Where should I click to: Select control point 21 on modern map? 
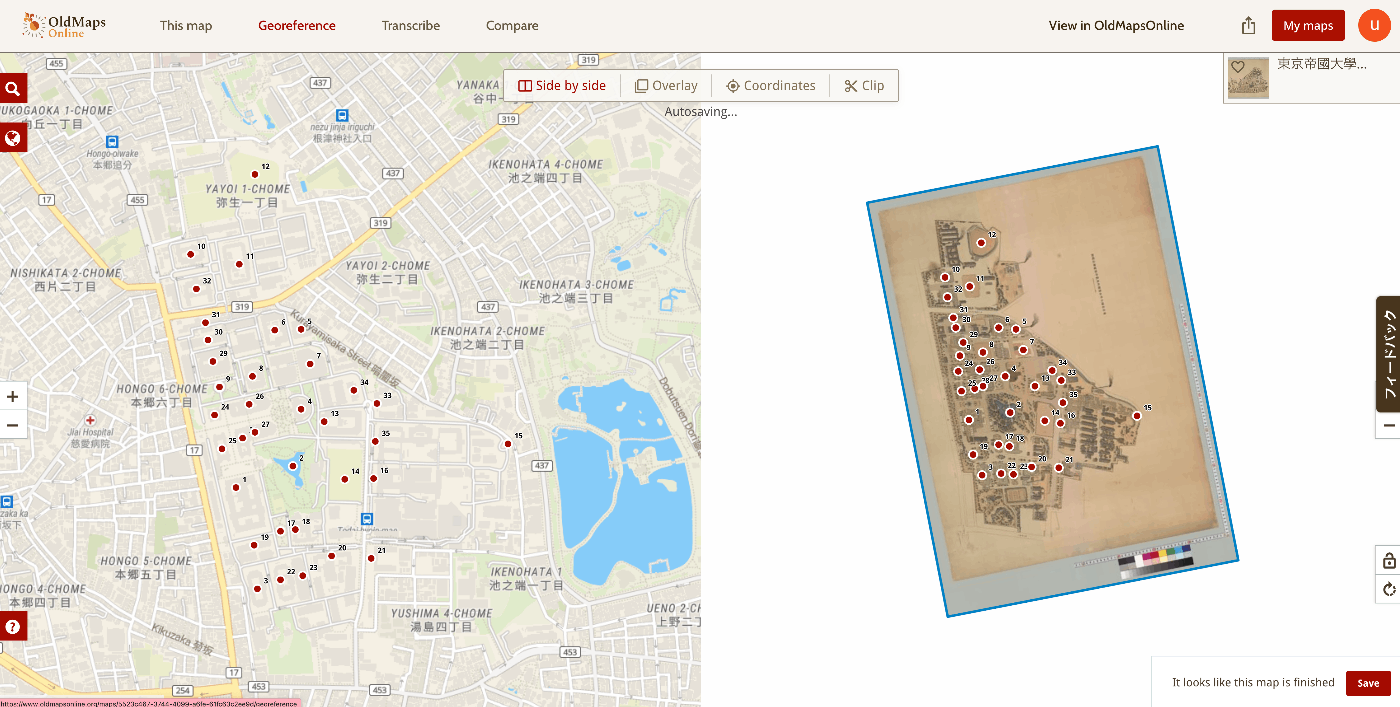tap(371, 558)
